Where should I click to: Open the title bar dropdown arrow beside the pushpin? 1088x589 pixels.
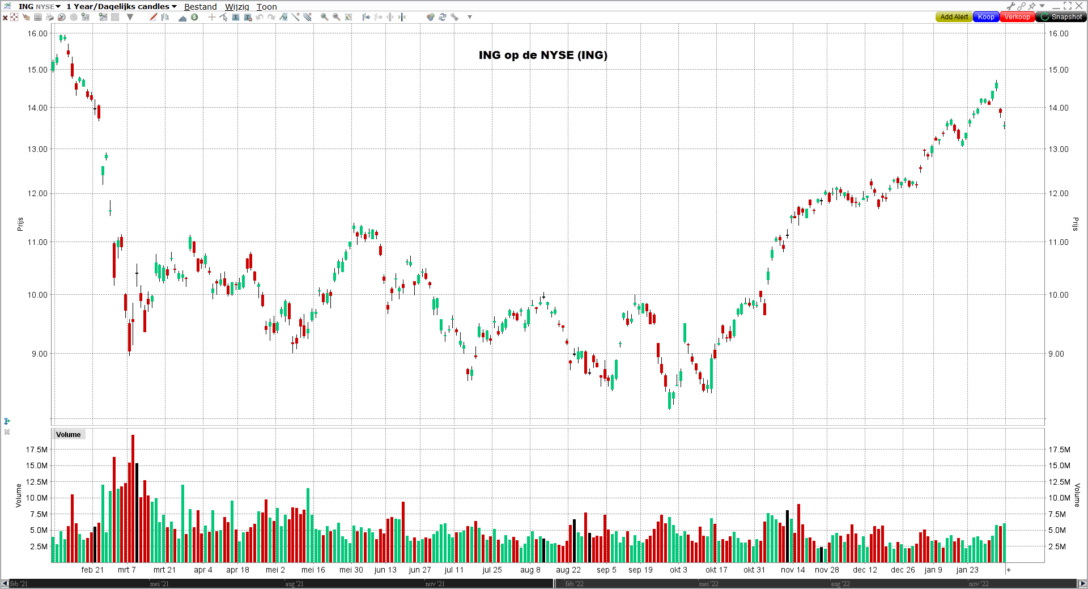click(x=1042, y=6)
